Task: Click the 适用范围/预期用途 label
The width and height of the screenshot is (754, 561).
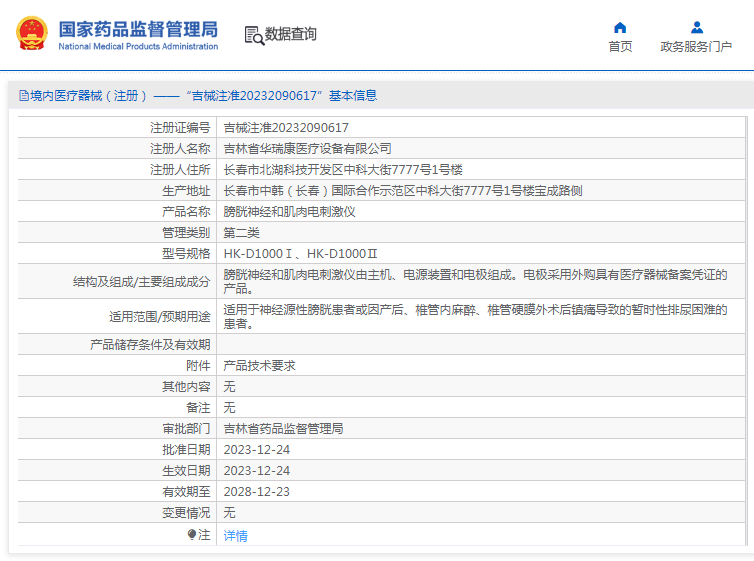Action: (x=160, y=317)
